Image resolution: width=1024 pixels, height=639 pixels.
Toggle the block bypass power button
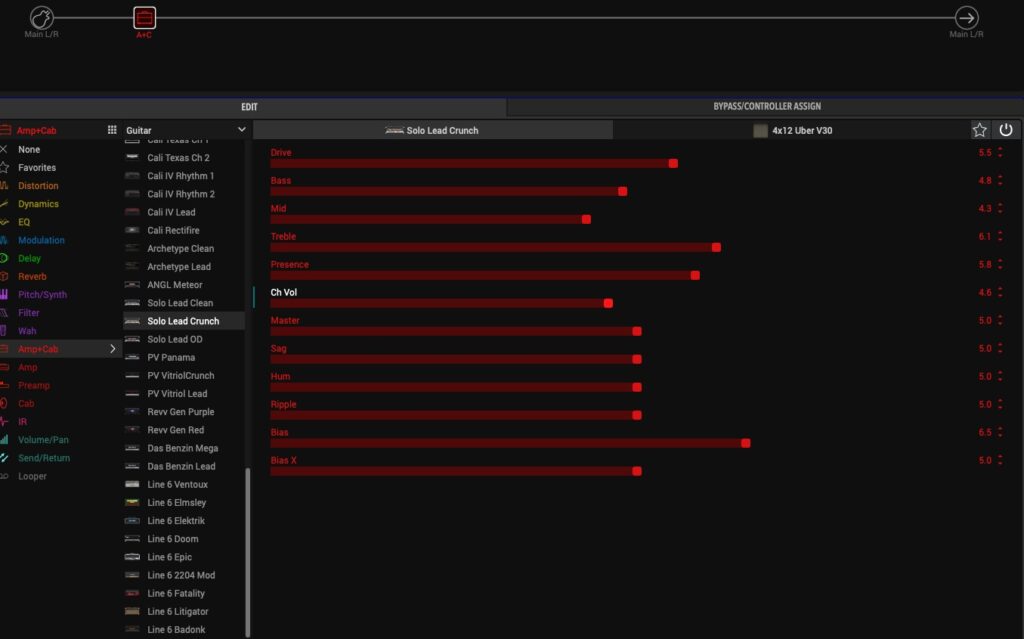click(x=1006, y=130)
